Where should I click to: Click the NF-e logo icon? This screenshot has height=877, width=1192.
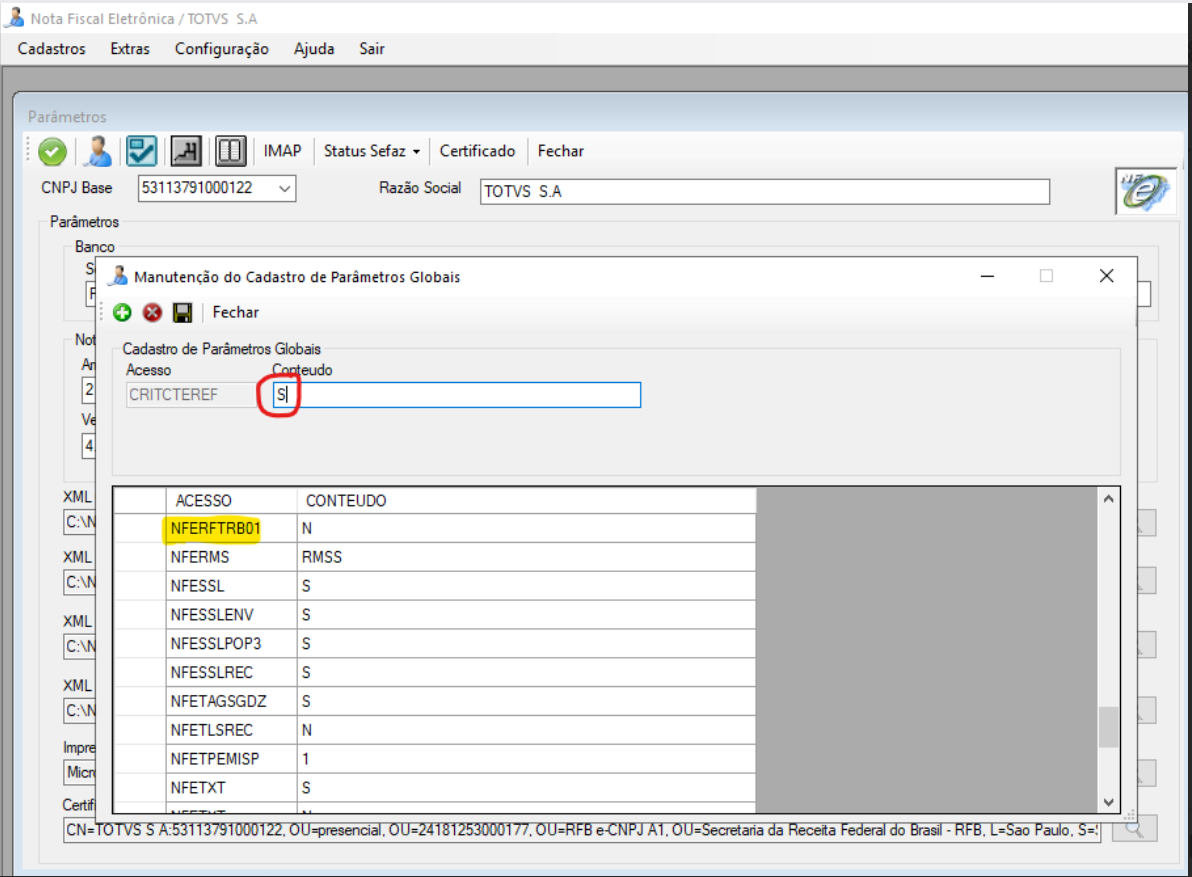point(1146,190)
